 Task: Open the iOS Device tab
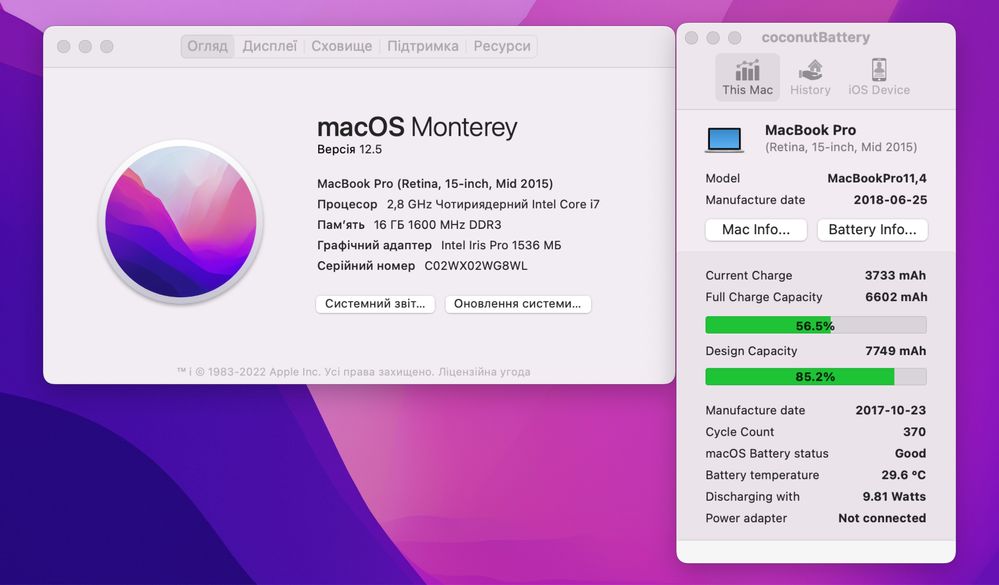[x=879, y=77]
